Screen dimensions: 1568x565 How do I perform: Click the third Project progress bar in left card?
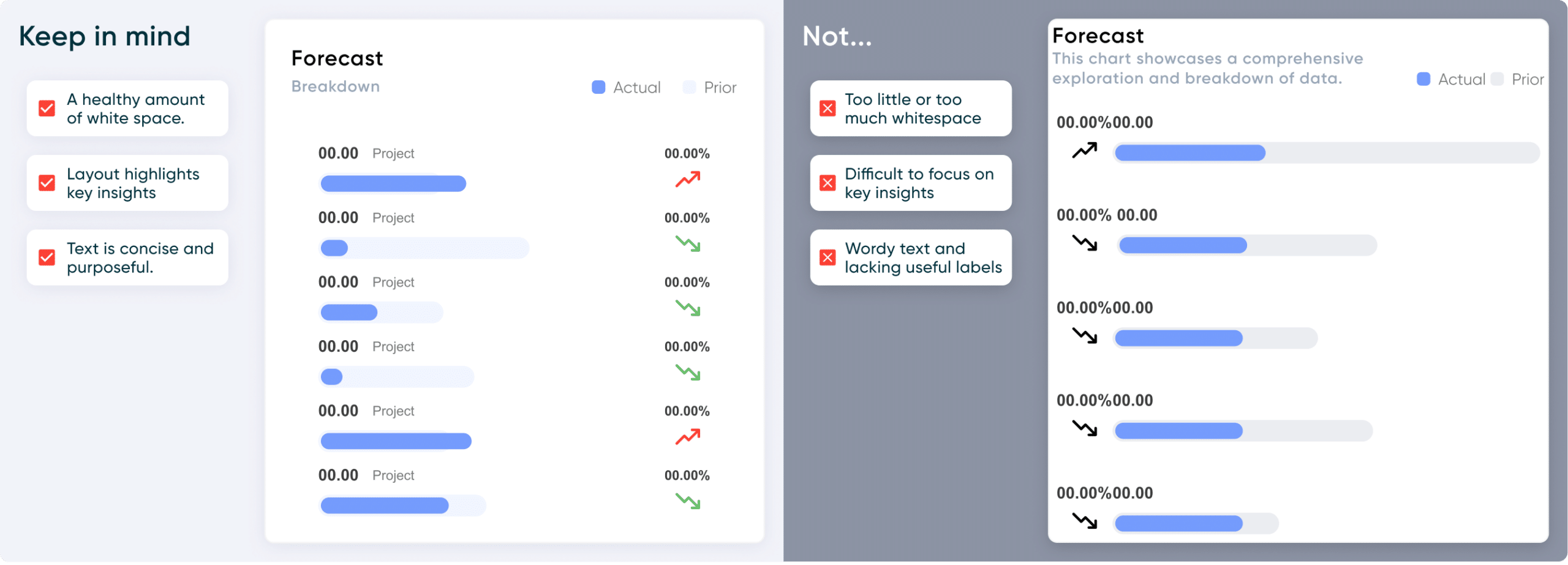(x=381, y=313)
